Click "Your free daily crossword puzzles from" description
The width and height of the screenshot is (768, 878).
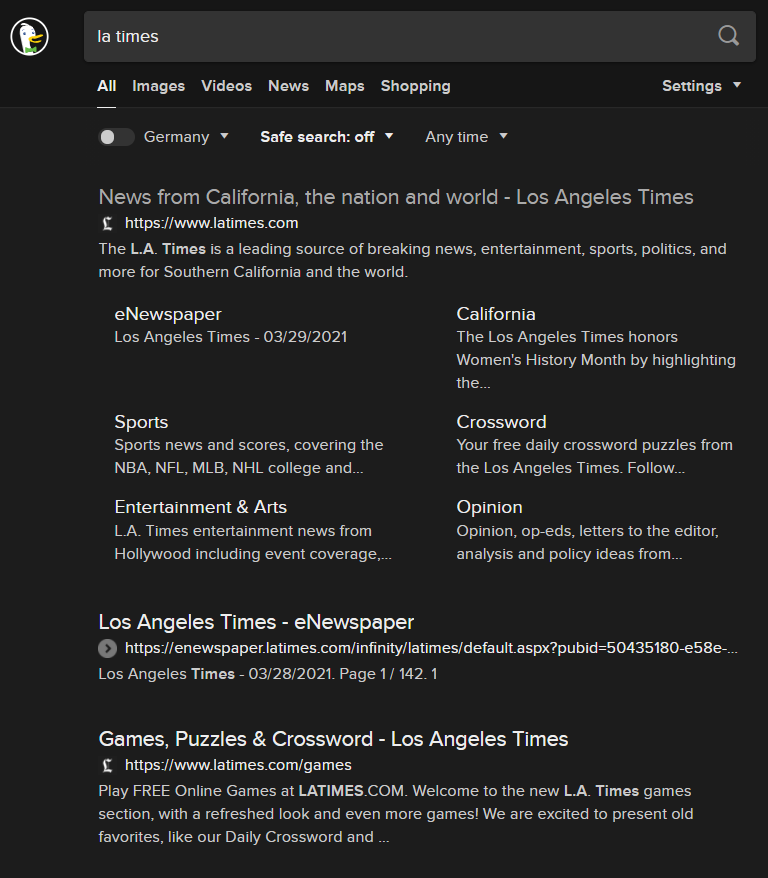coord(594,456)
